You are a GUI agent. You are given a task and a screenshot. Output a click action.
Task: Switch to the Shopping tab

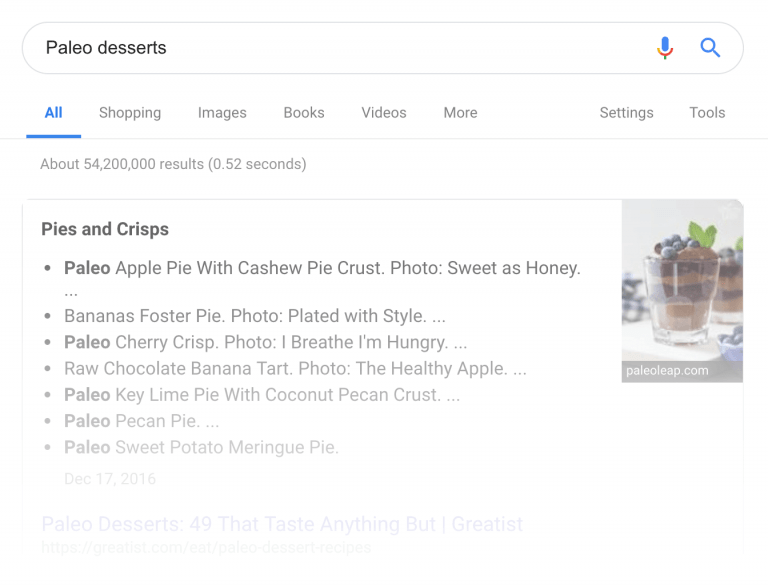point(130,113)
